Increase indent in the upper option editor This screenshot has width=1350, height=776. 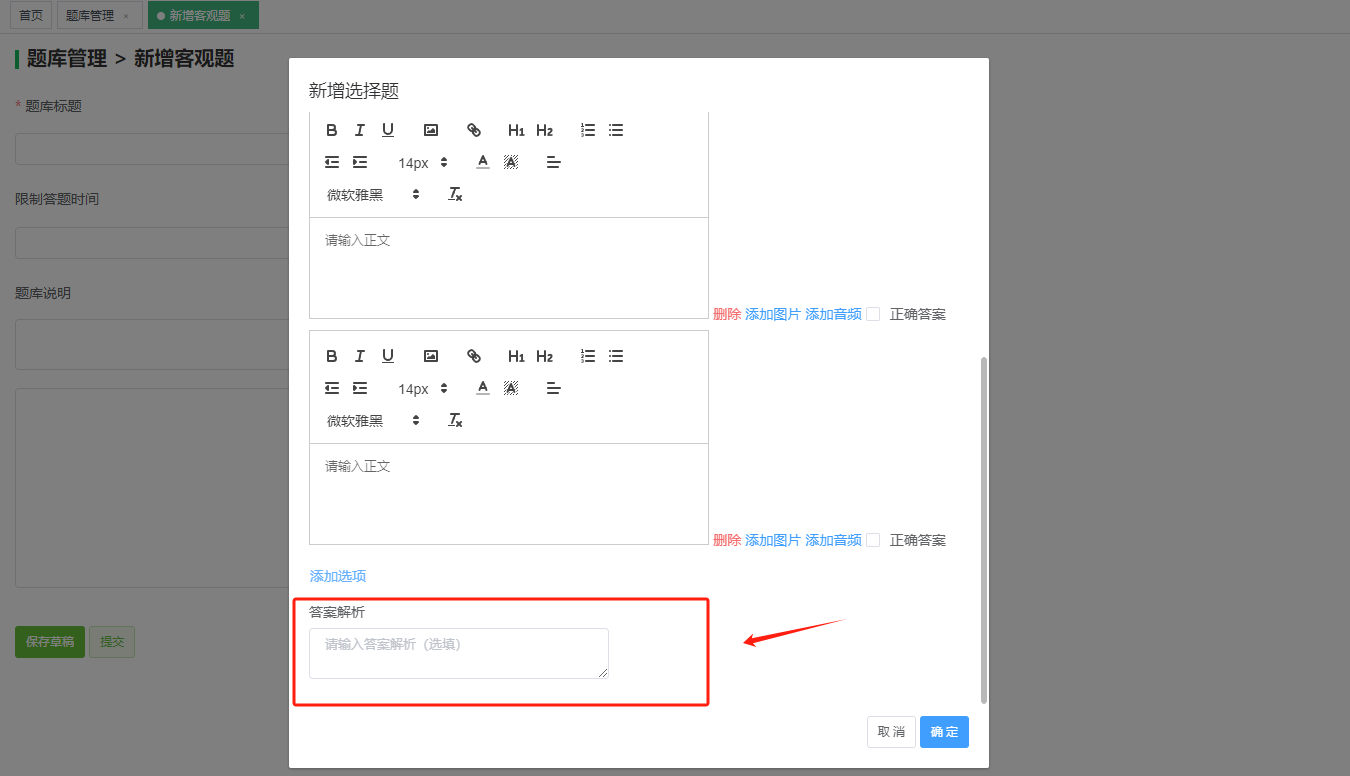click(360, 162)
